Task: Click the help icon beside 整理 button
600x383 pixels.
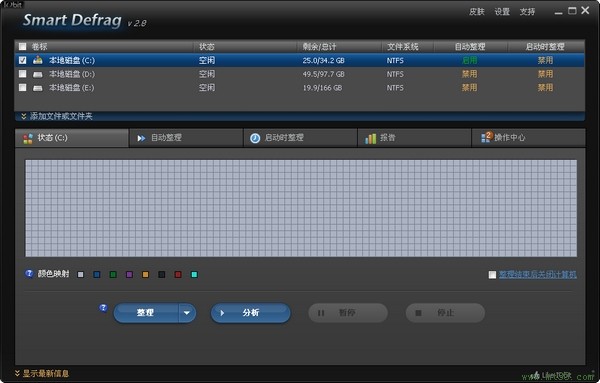Action: [x=103, y=308]
